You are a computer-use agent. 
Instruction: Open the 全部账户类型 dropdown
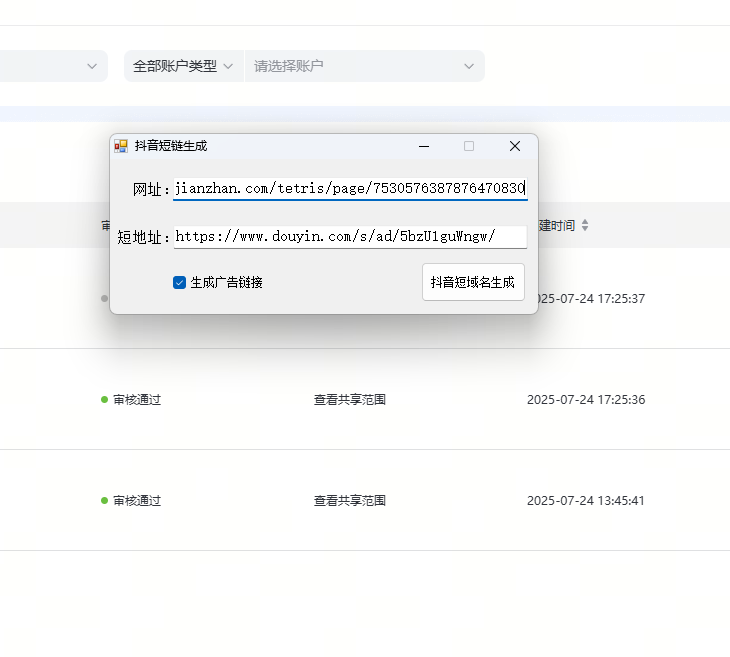pos(183,66)
